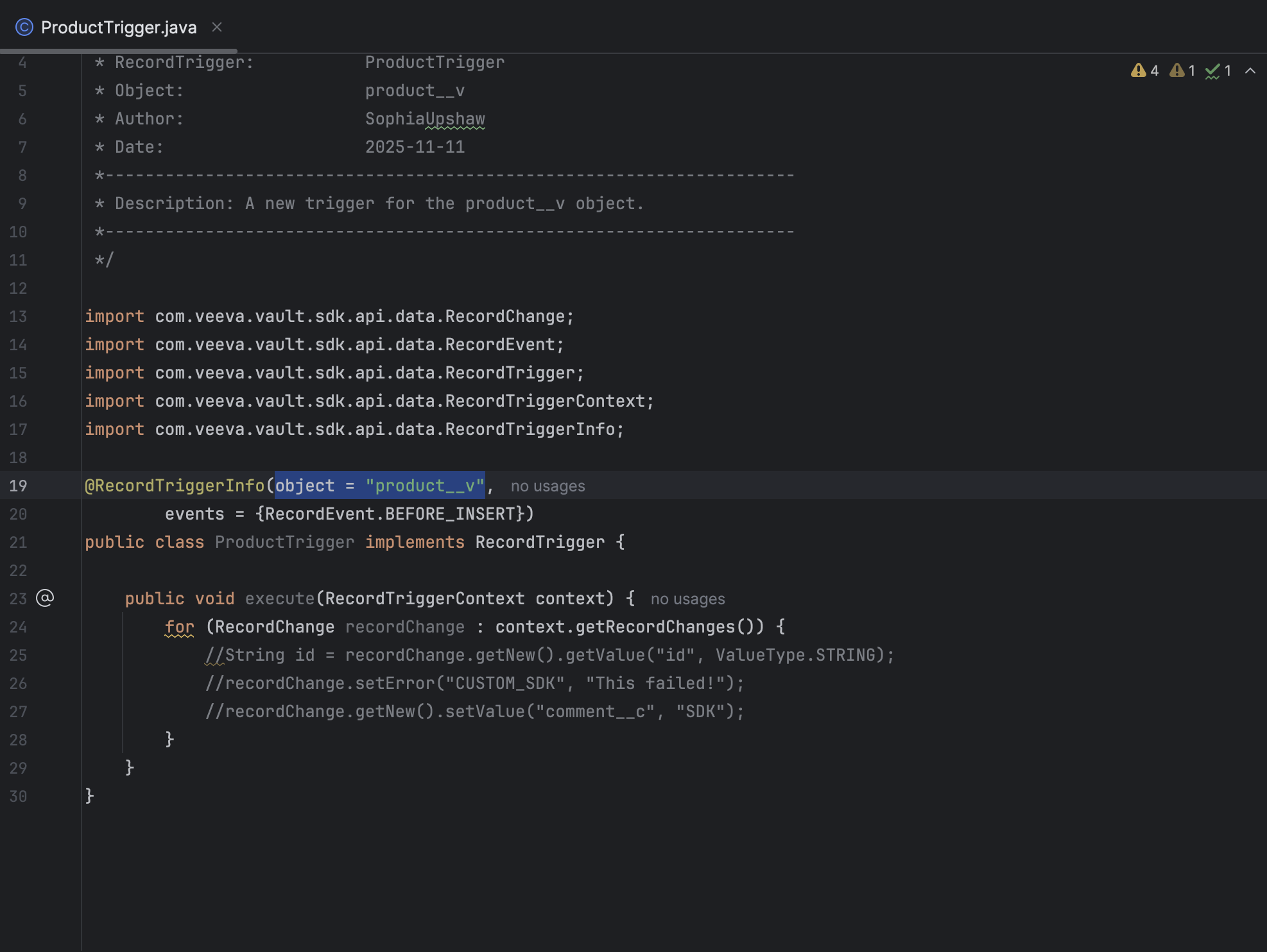
Task: Click the 'for' keyword on line 24
Action: [x=179, y=627]
